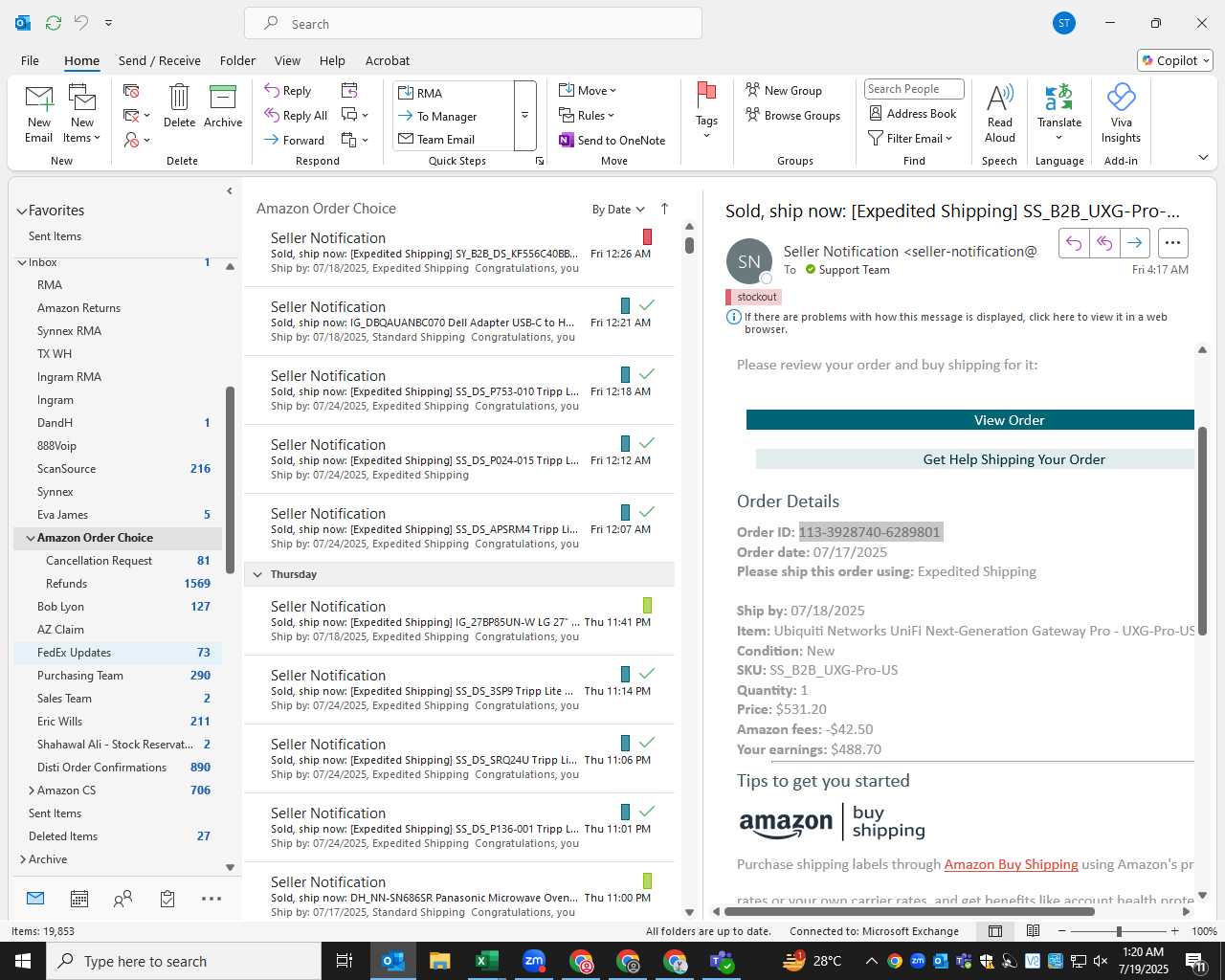This screenshot has height=980, width=1225.
Task: Collapse Amazon Order Choice folder
Action: 31,538
